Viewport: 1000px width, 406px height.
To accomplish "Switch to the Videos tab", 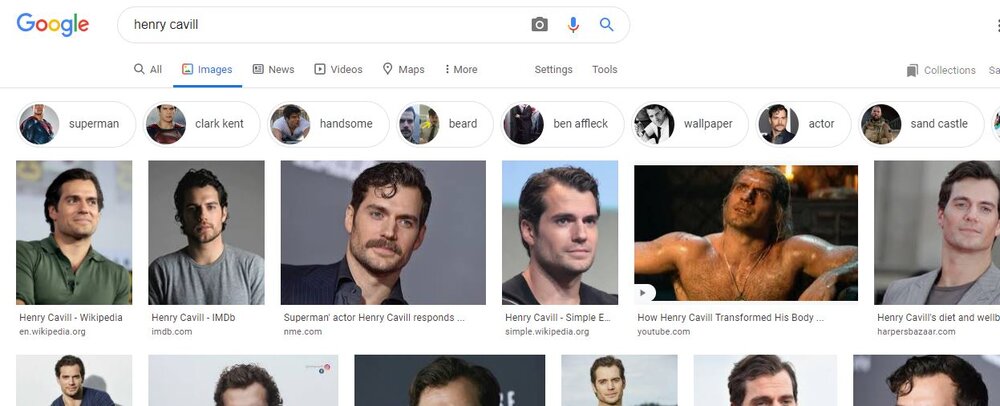I will point(338,70).
